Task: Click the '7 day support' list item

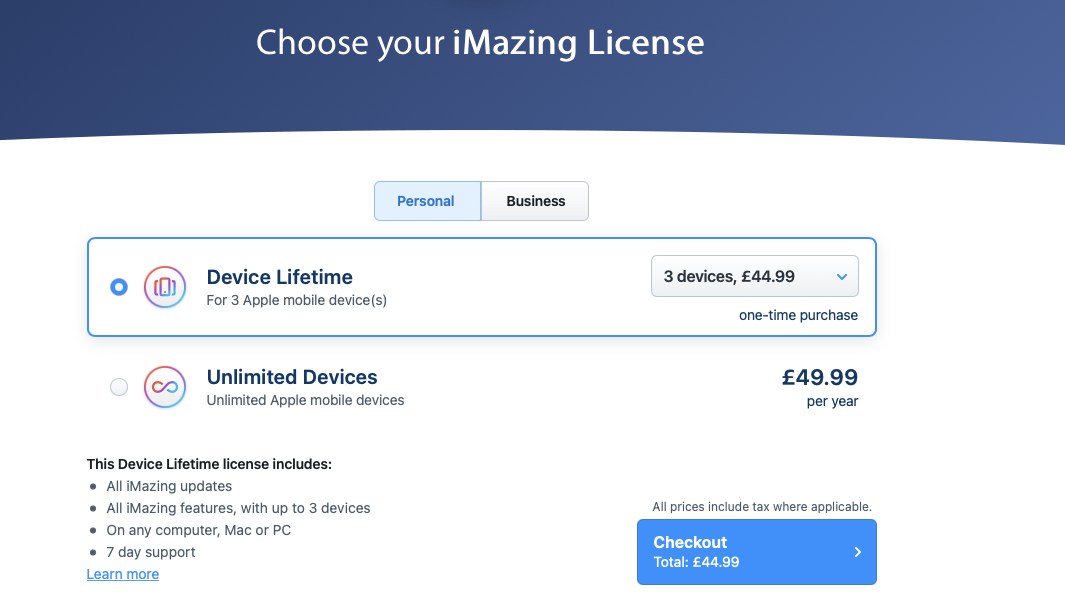Action: 151,552
